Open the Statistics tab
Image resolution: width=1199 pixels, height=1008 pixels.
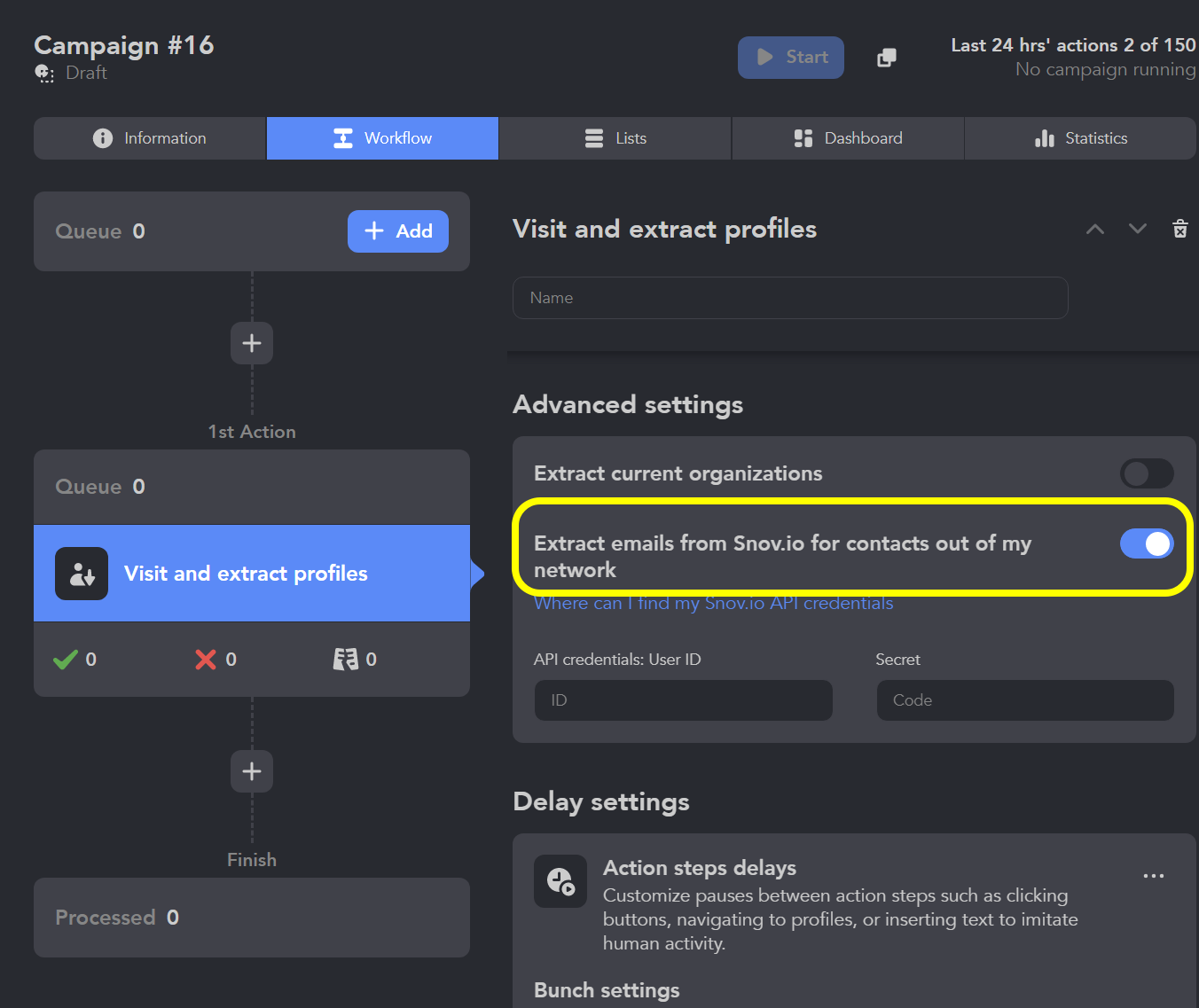[1080, 138]
